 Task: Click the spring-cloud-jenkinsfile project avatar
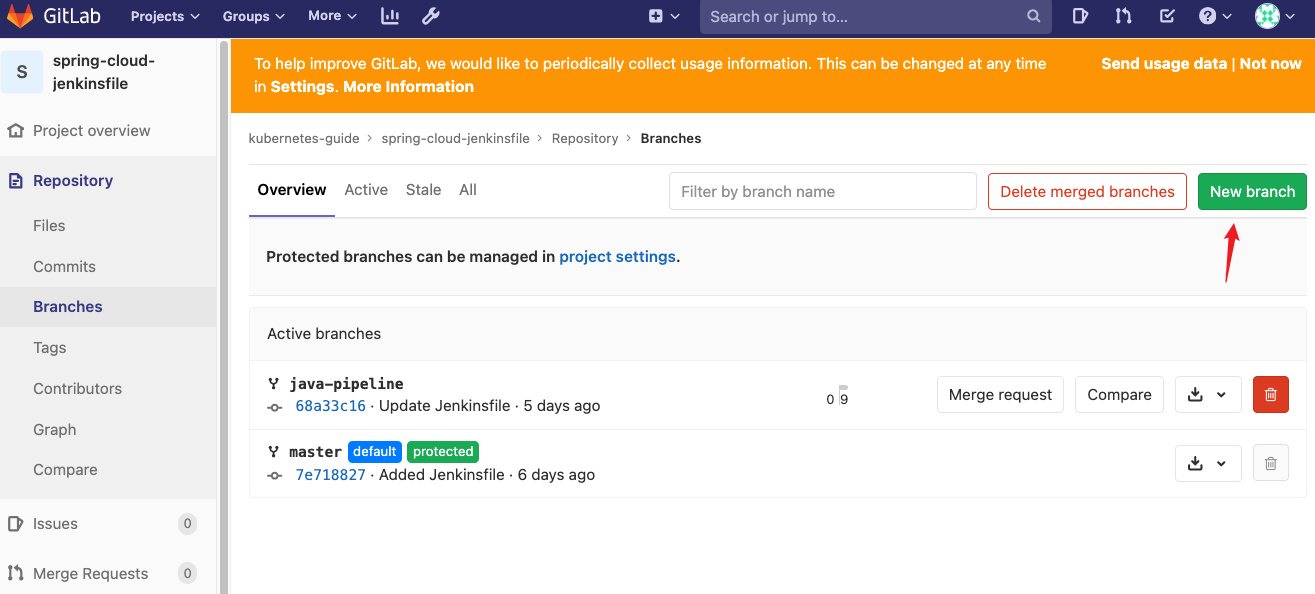point(22,72)
